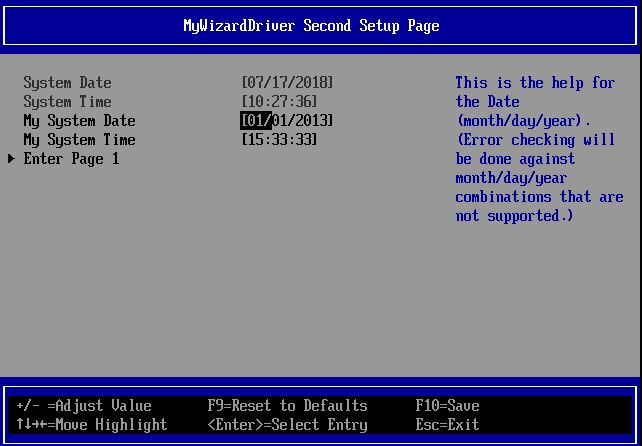
Task: Click the arrow marker beside Enter Page 1
Action: click(x=12, y=159)
